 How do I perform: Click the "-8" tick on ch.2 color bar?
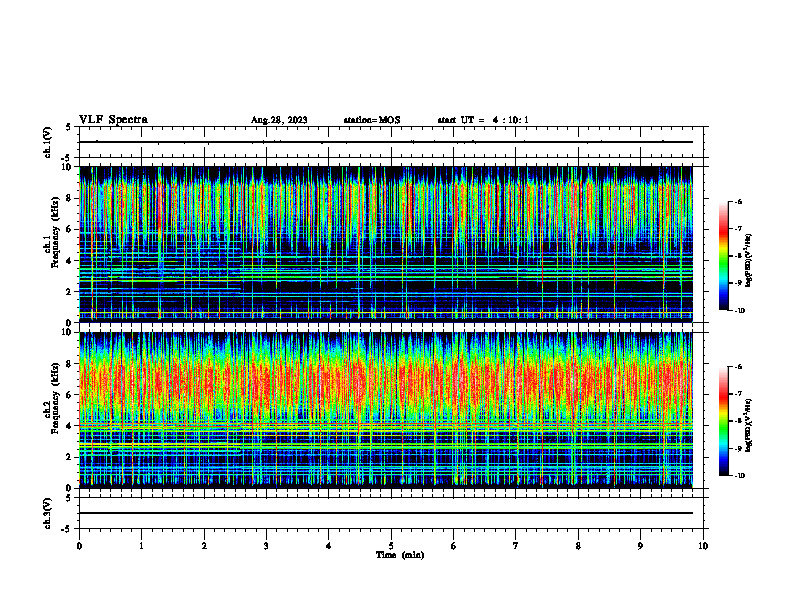738,421
